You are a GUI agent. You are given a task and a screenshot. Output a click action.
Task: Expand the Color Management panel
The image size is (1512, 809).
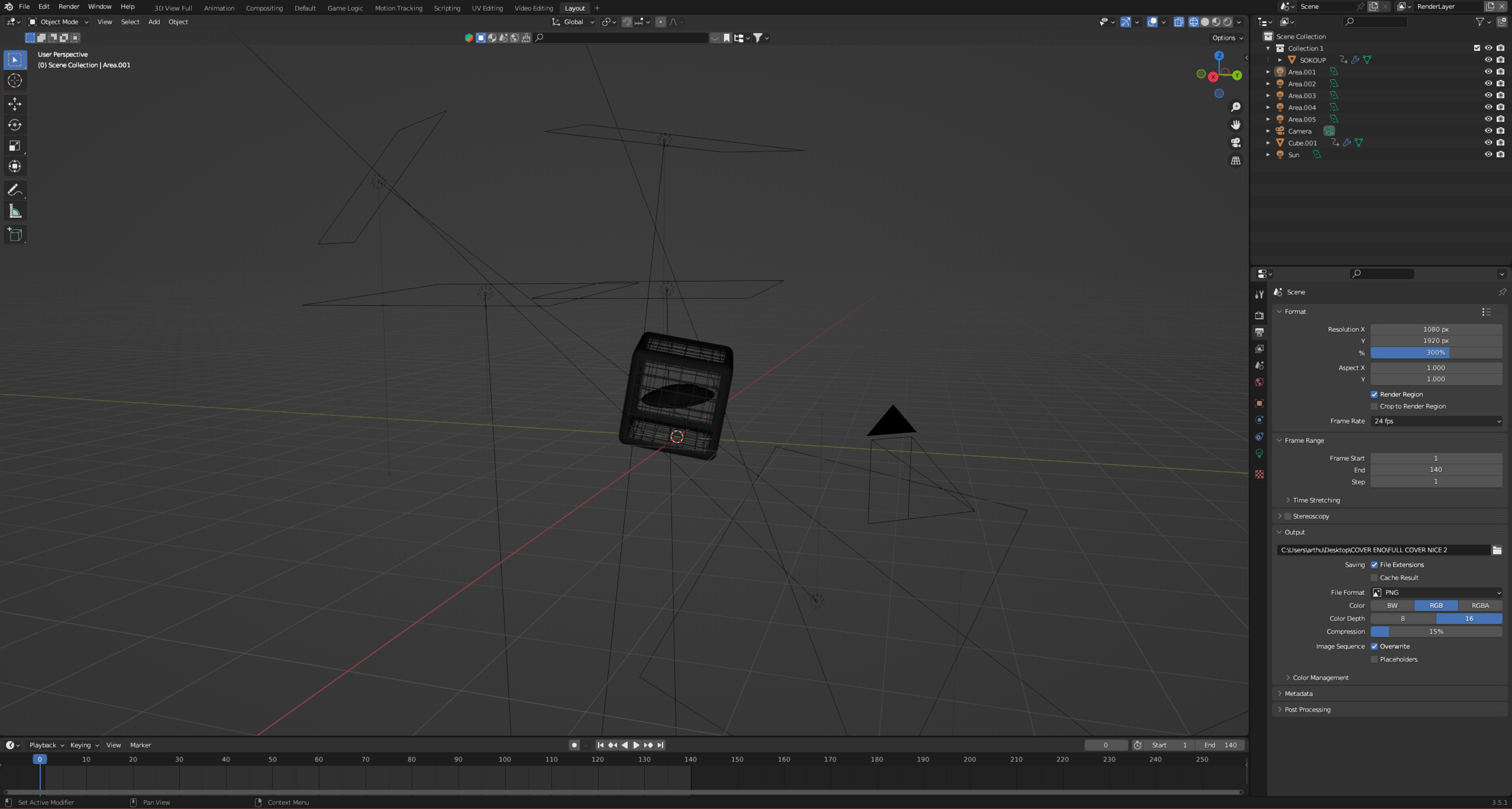1320,678
